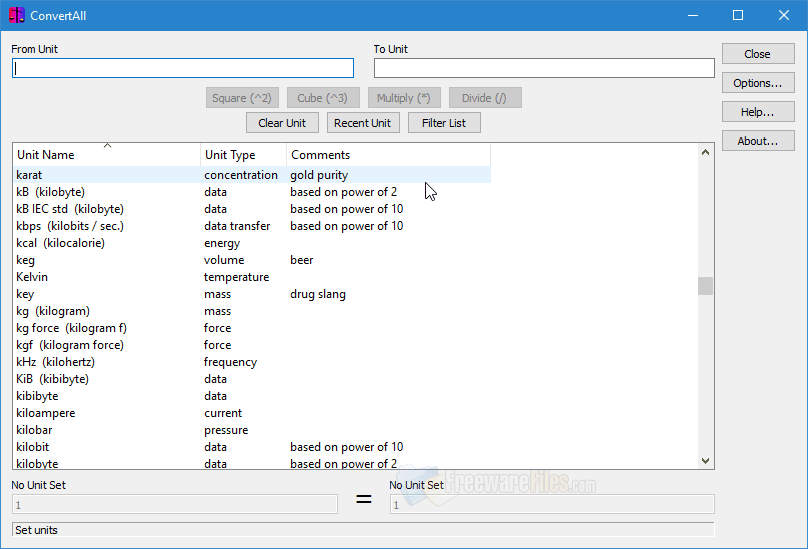The image size is (808, 549).
Task: Select the kB (kilobyte) row
Action: (252, 192)
